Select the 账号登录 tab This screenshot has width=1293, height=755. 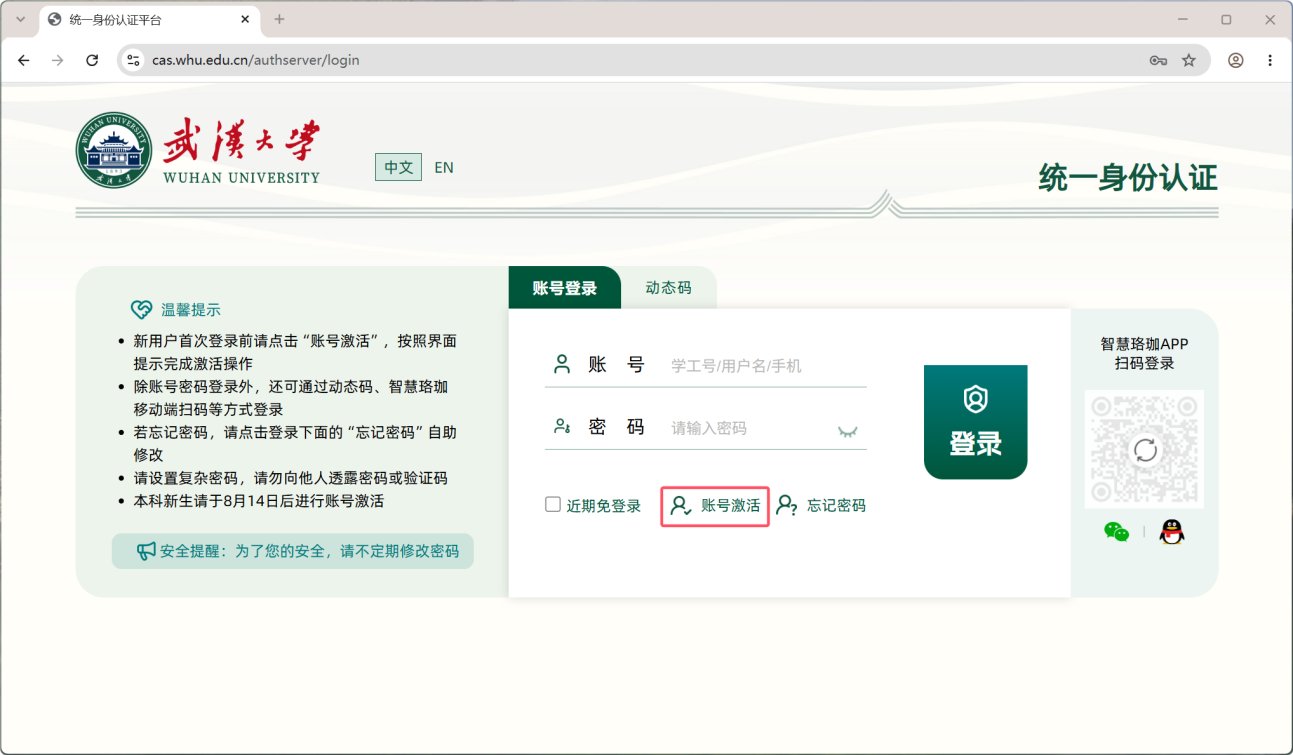click(x=564, y=288)
